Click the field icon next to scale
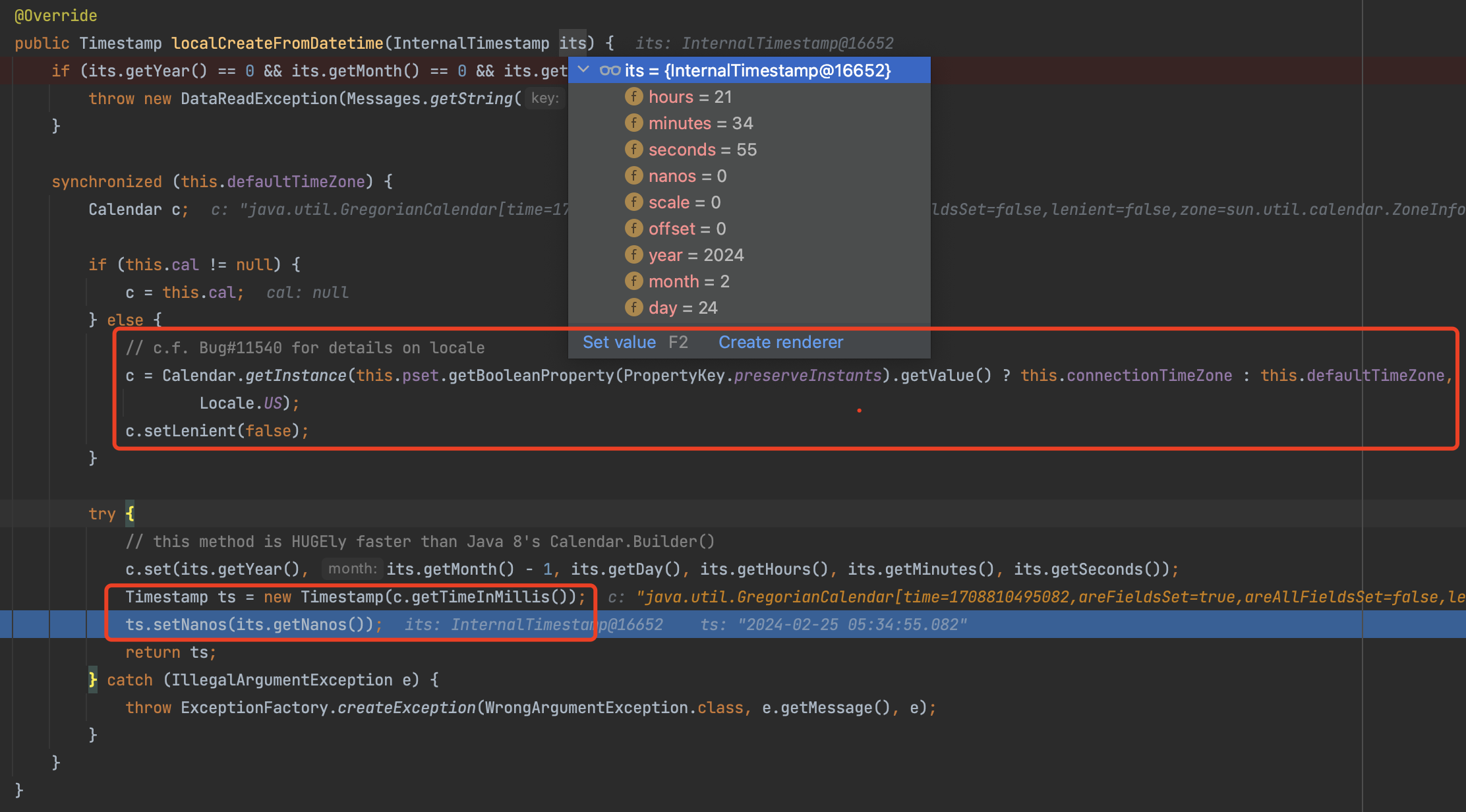The width and height of the screenshot is (1466, 812). [633, 202]
